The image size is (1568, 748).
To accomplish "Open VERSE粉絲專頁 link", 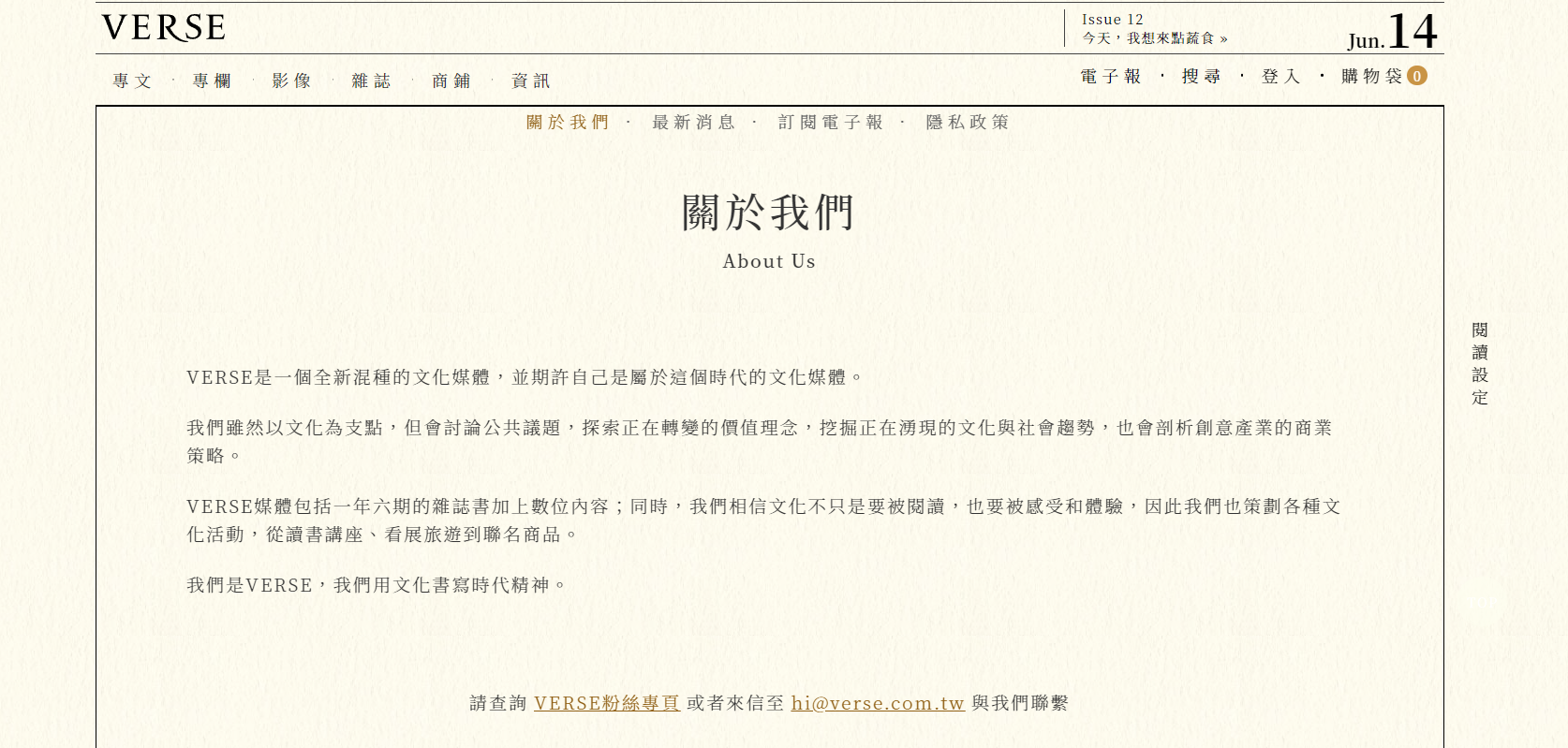I will tap(607, 703).
